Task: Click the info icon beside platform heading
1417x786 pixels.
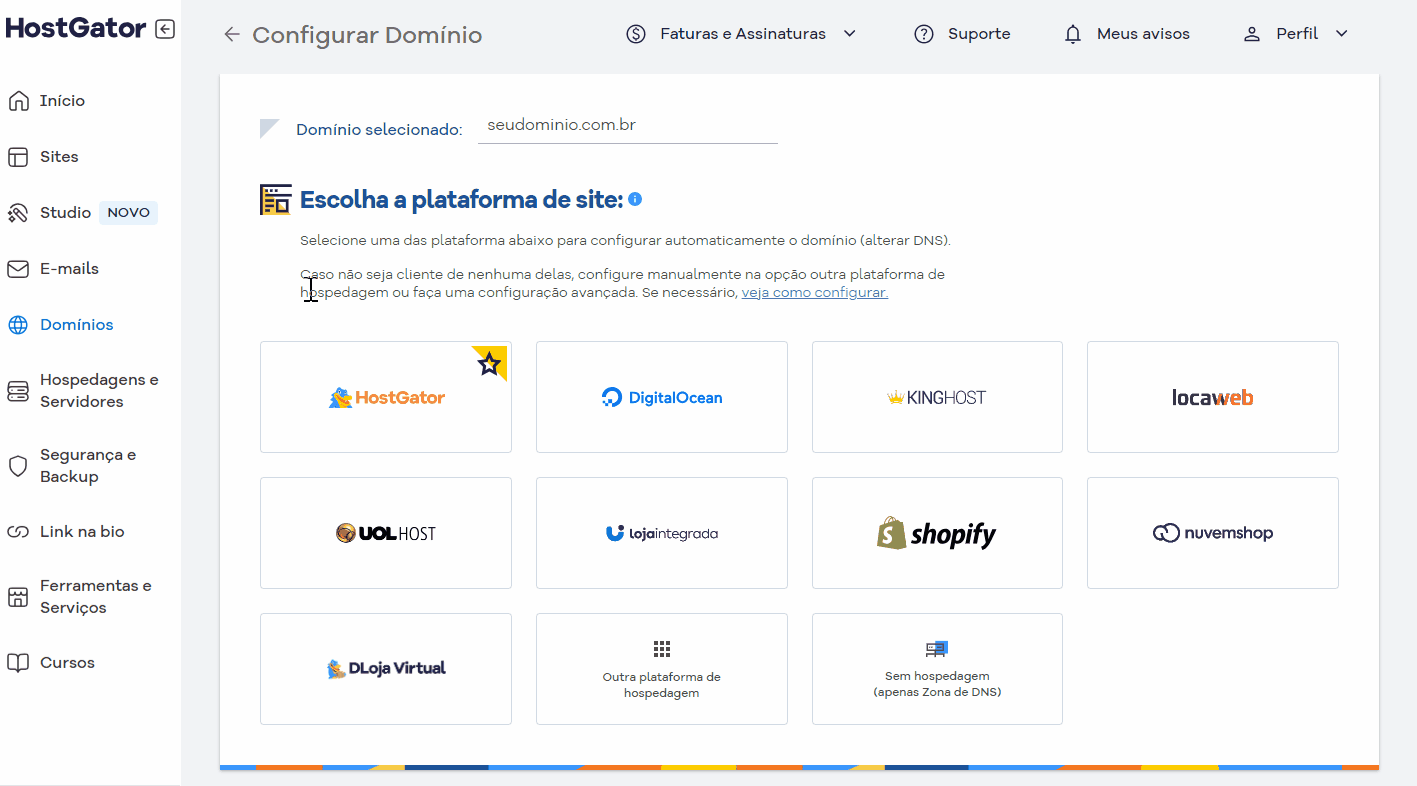Action: pyautogui.click(x=635, y=199)
